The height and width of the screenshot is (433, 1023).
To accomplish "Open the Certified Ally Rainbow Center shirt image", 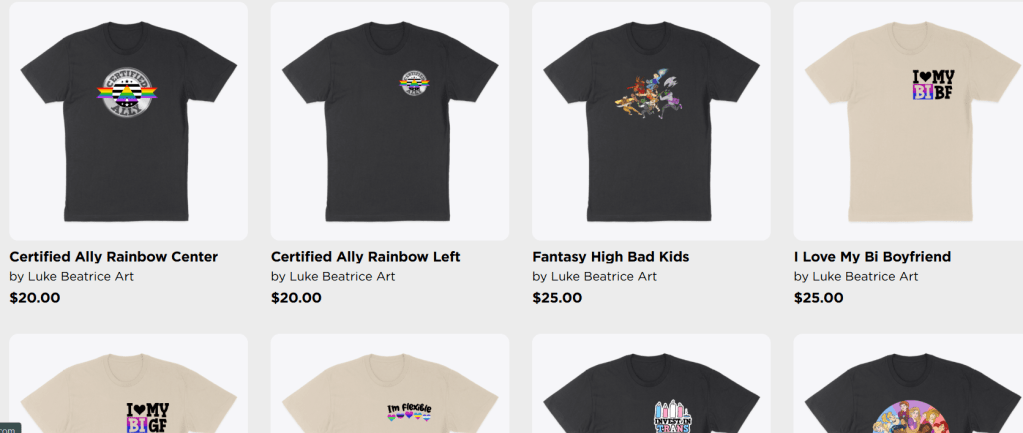I will tap(129, 121).
